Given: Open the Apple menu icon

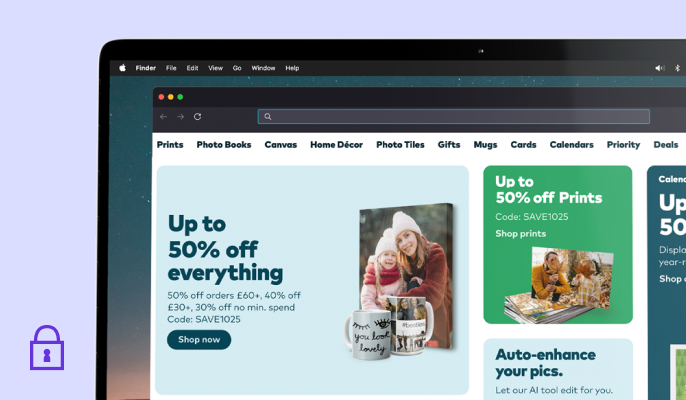Looking at the screenshot, I should [x=122, y=68].
